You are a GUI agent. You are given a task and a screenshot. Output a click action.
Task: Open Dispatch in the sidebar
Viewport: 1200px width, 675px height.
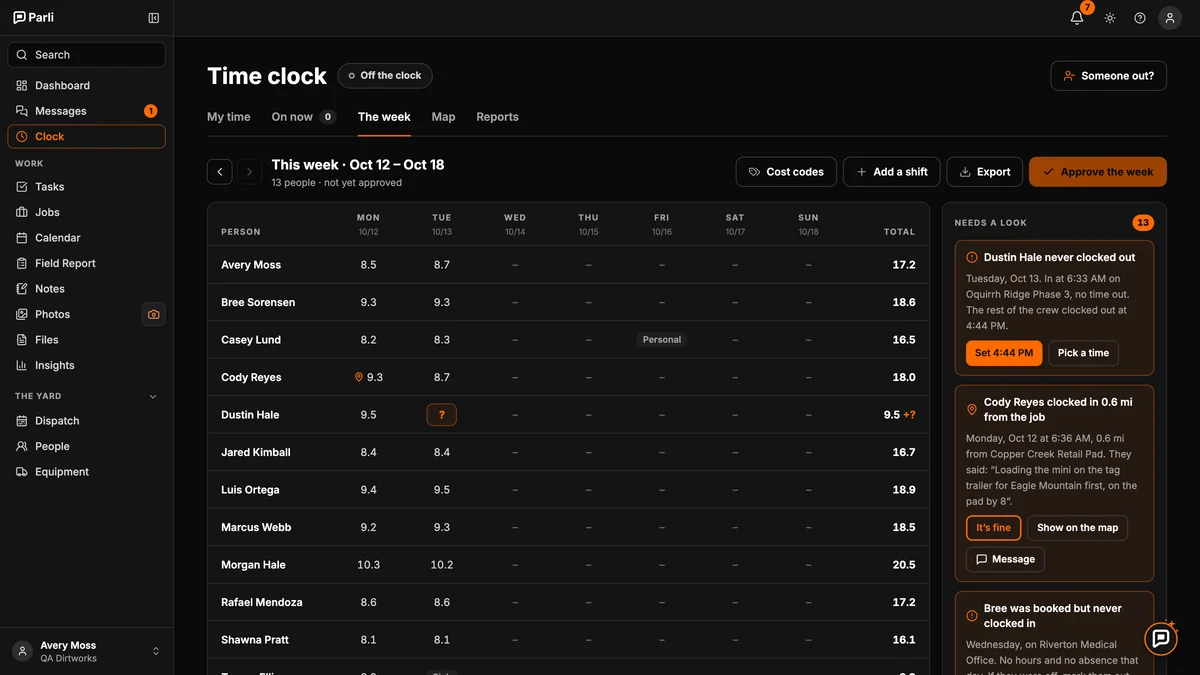[x=87, y=421]
